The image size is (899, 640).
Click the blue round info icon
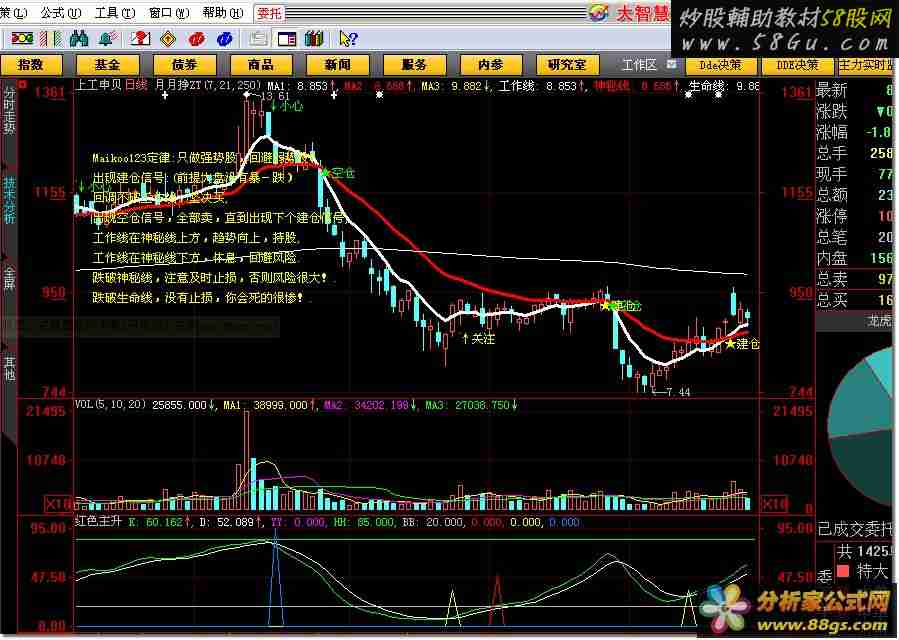[224, 39]
